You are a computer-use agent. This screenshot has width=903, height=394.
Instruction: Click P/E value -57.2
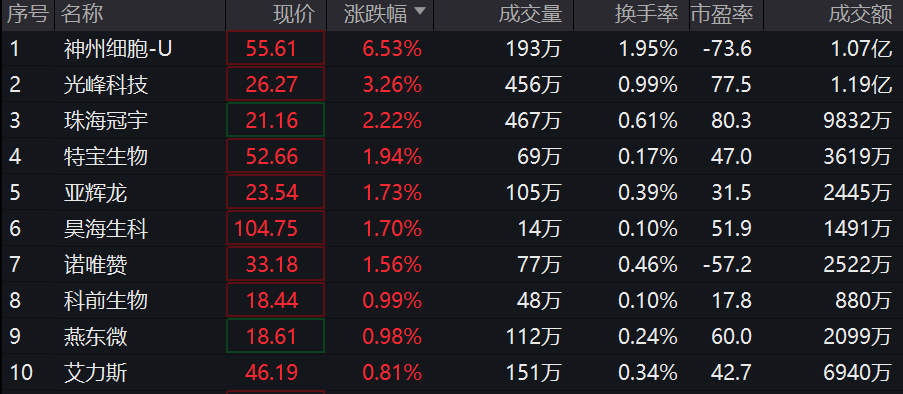pos(727,264)
